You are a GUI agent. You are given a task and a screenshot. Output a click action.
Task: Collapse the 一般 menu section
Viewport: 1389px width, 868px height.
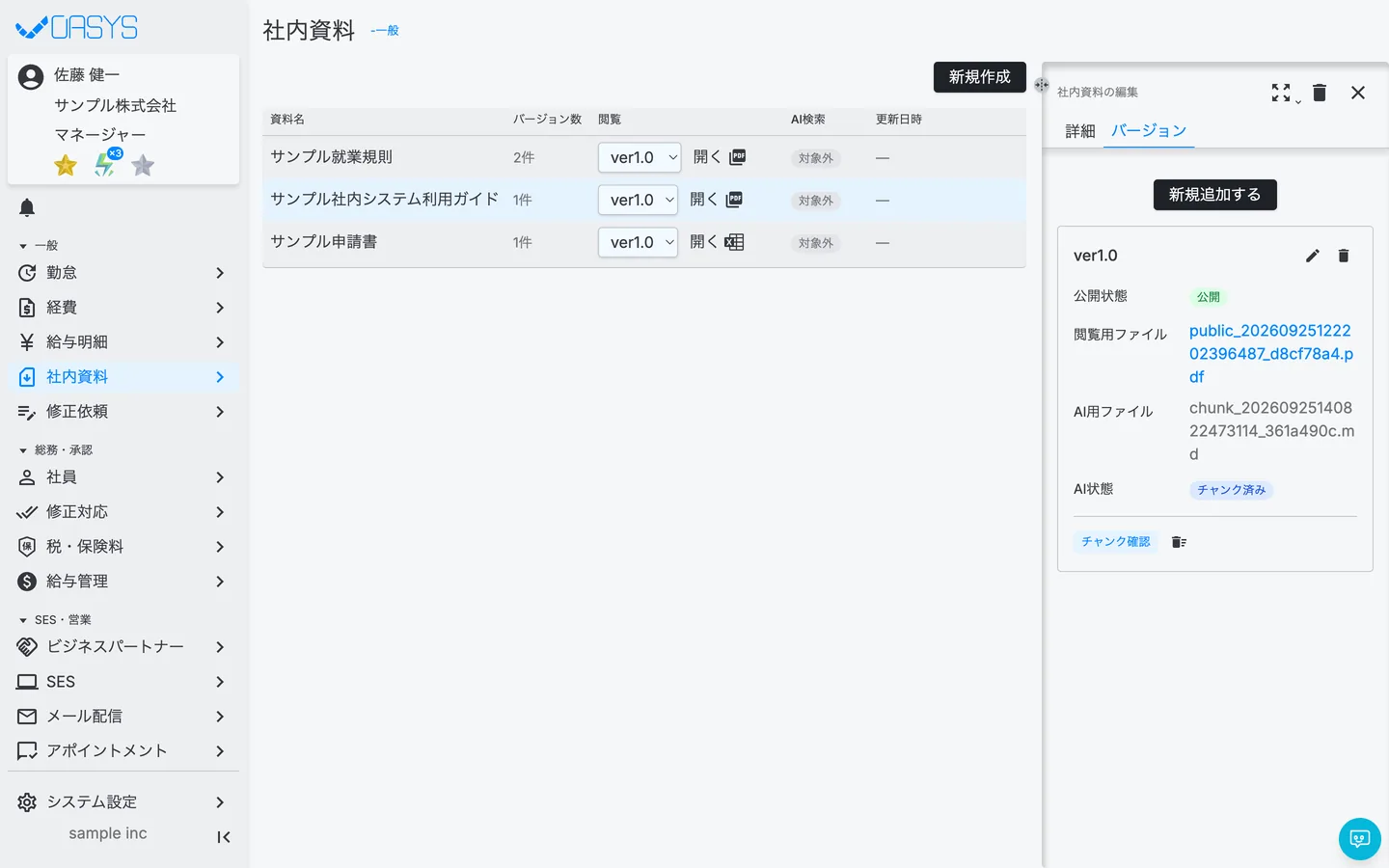(39, 246)
